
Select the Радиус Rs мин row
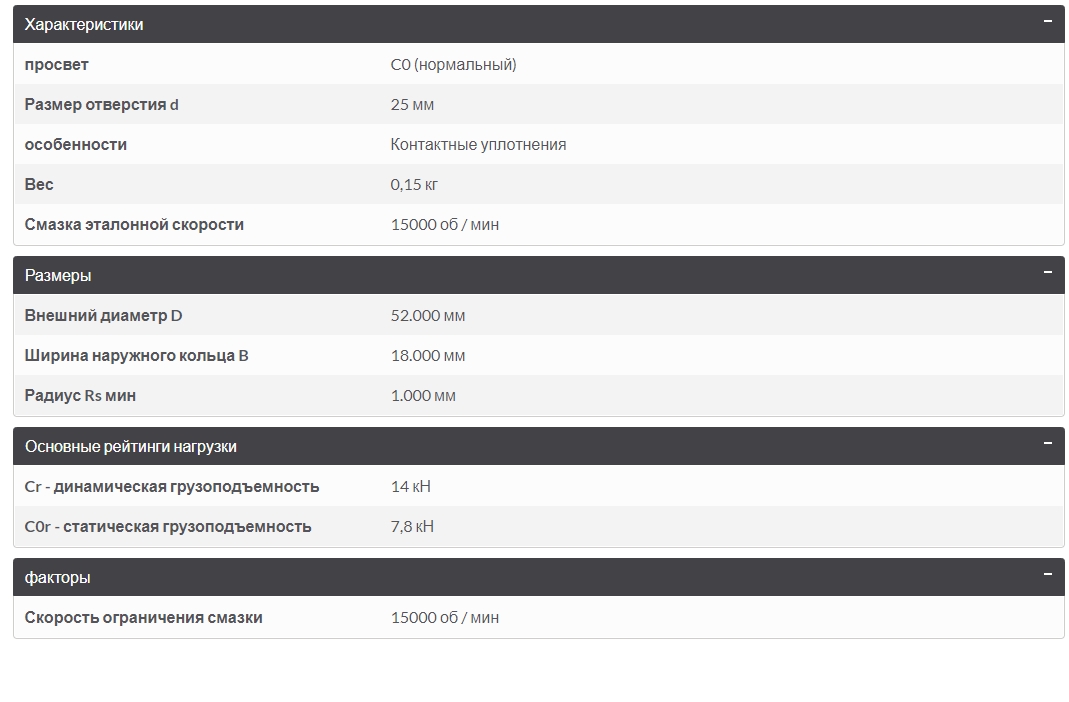[x=539, y=395]
